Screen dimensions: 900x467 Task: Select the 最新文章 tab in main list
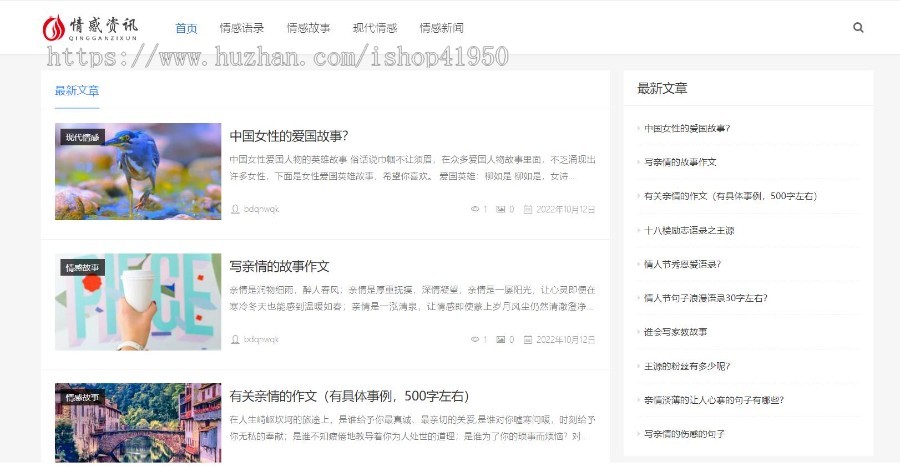click(x=77, y=90)
